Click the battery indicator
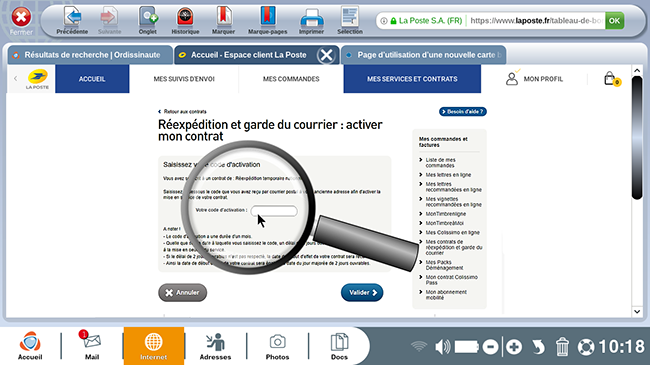Screen dimensions: 650x365 tap(467, 347)
